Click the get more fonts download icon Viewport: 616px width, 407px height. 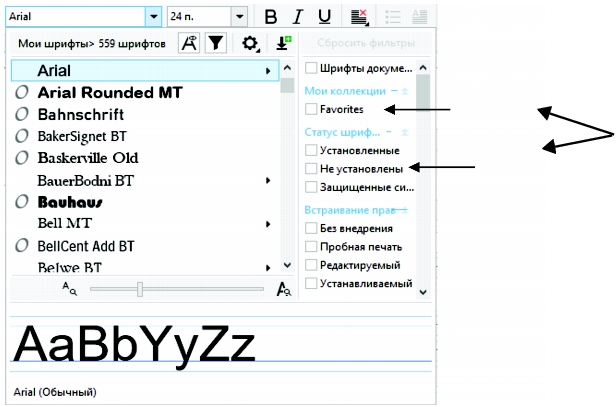pyautogui.click(x=283, y=43)
